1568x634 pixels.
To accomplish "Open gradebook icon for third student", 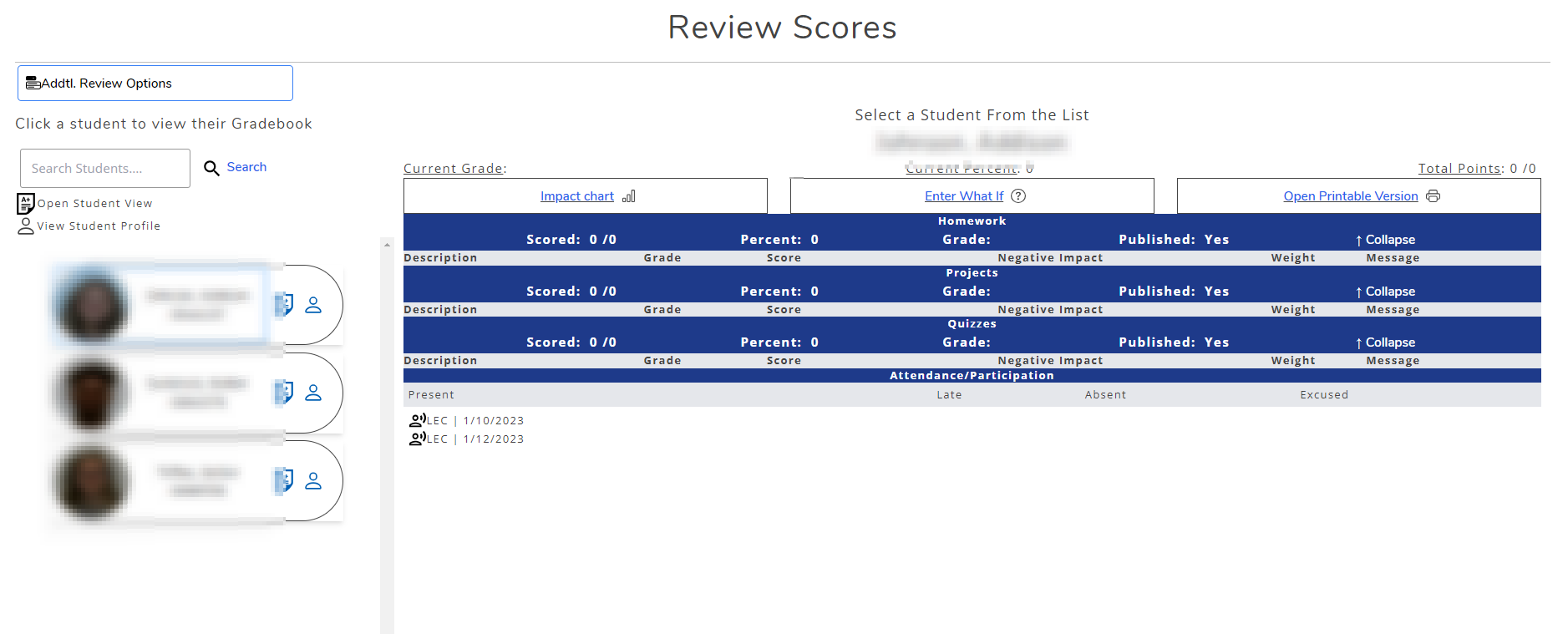I will pos(284,480).
